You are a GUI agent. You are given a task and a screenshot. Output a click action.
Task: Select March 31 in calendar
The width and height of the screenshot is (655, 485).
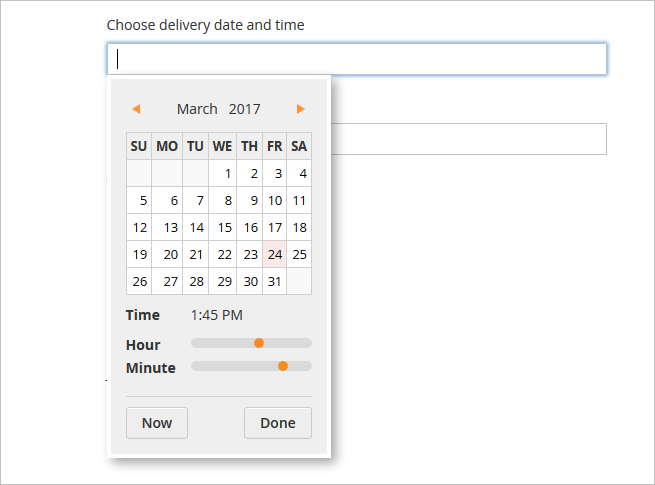(x=275, y=281)
